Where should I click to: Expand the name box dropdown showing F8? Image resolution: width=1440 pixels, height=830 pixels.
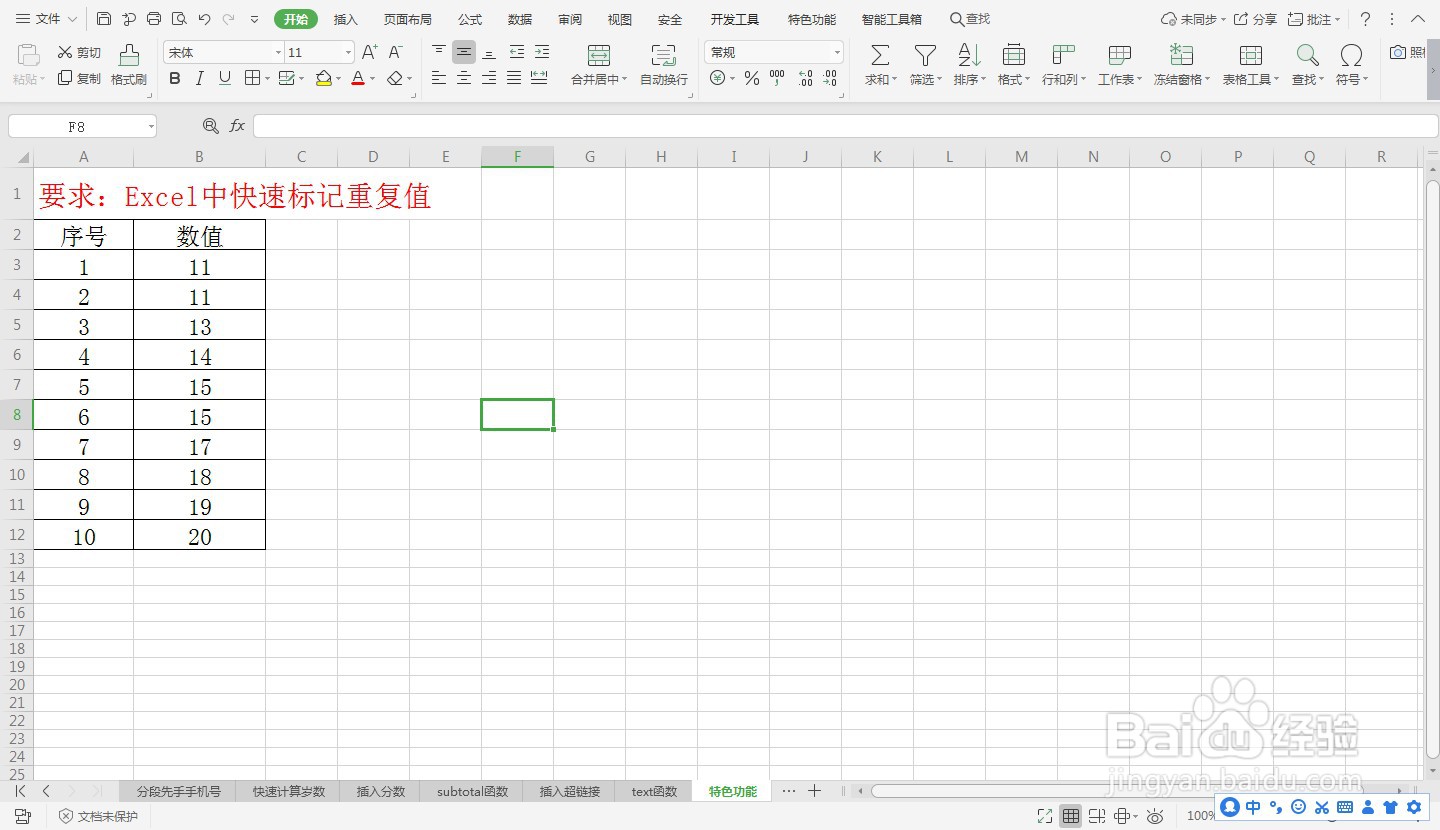[151, 126]
